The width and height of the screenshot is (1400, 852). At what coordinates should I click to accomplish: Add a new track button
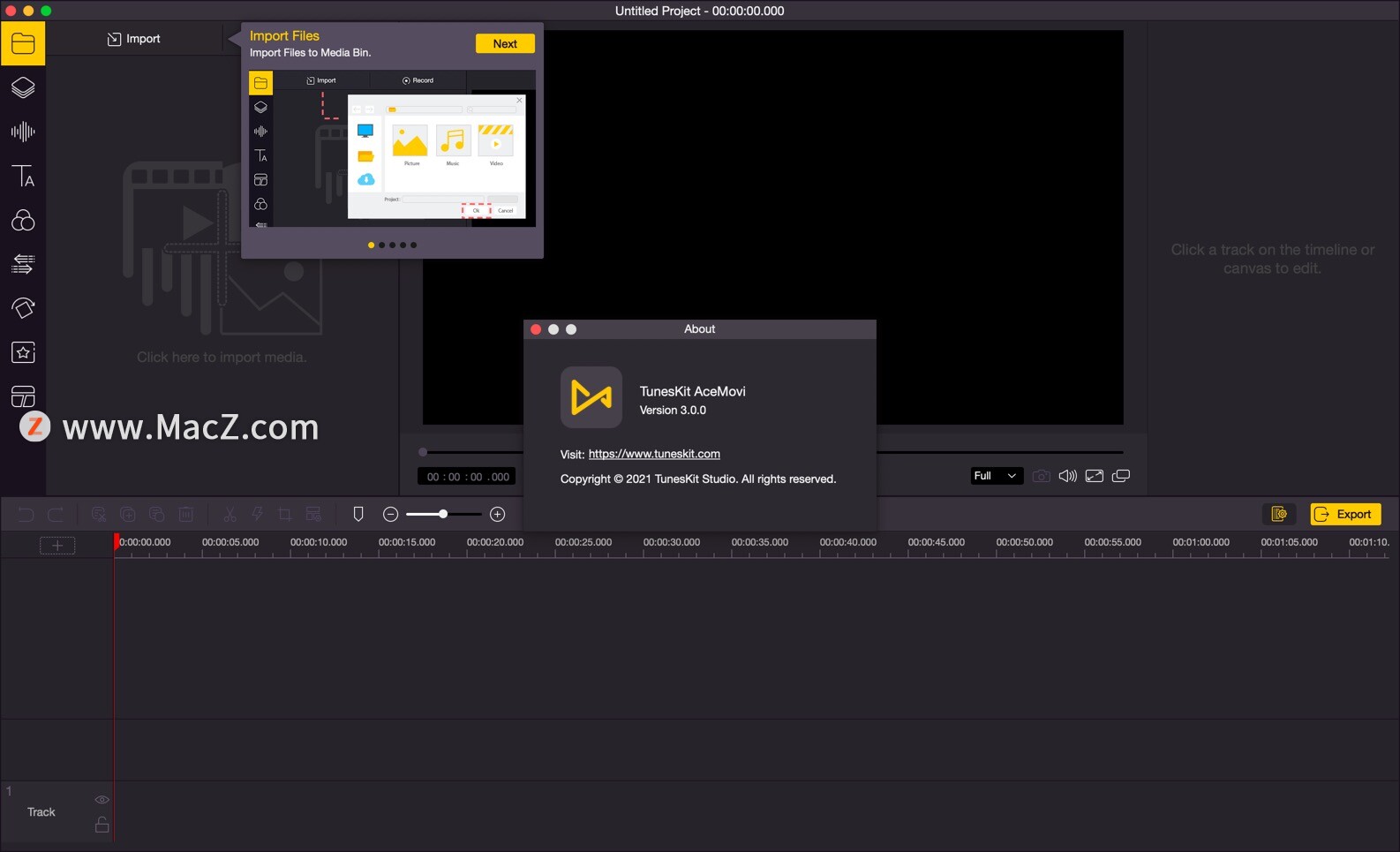point(57,546)
